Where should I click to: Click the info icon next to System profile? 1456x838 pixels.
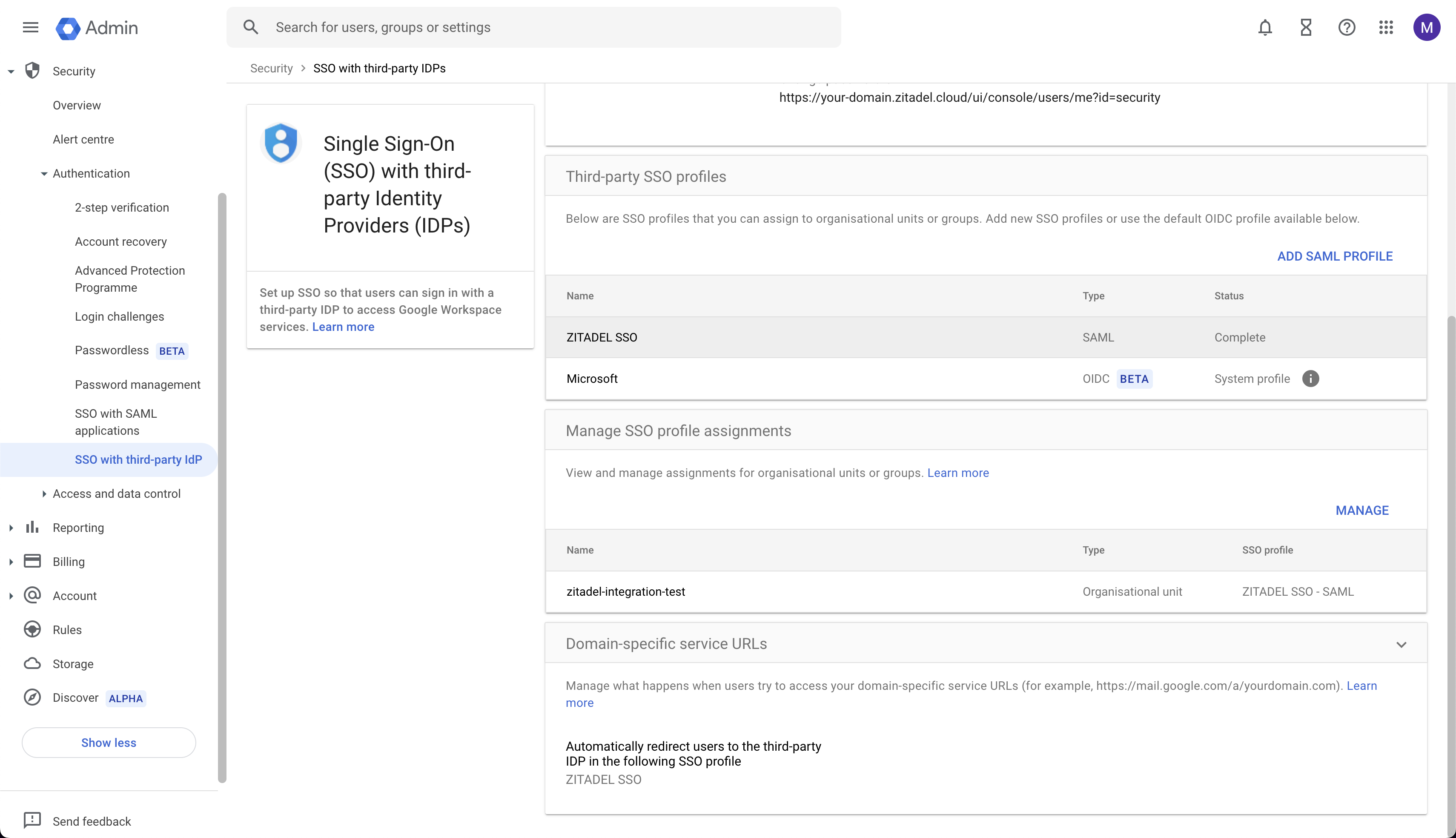[1311, 378]
